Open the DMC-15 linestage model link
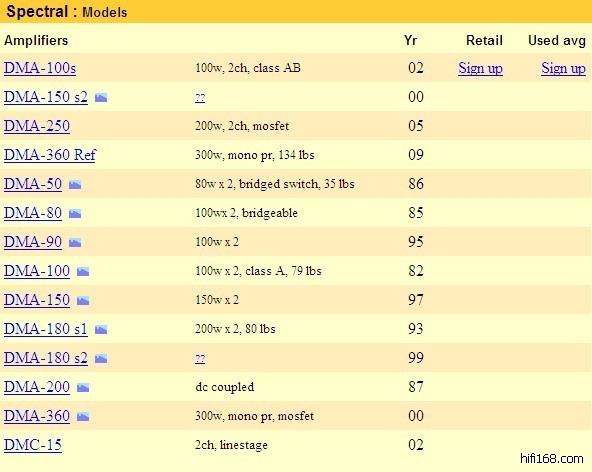This screenshot has width=592, height=472. coord(33,445)
